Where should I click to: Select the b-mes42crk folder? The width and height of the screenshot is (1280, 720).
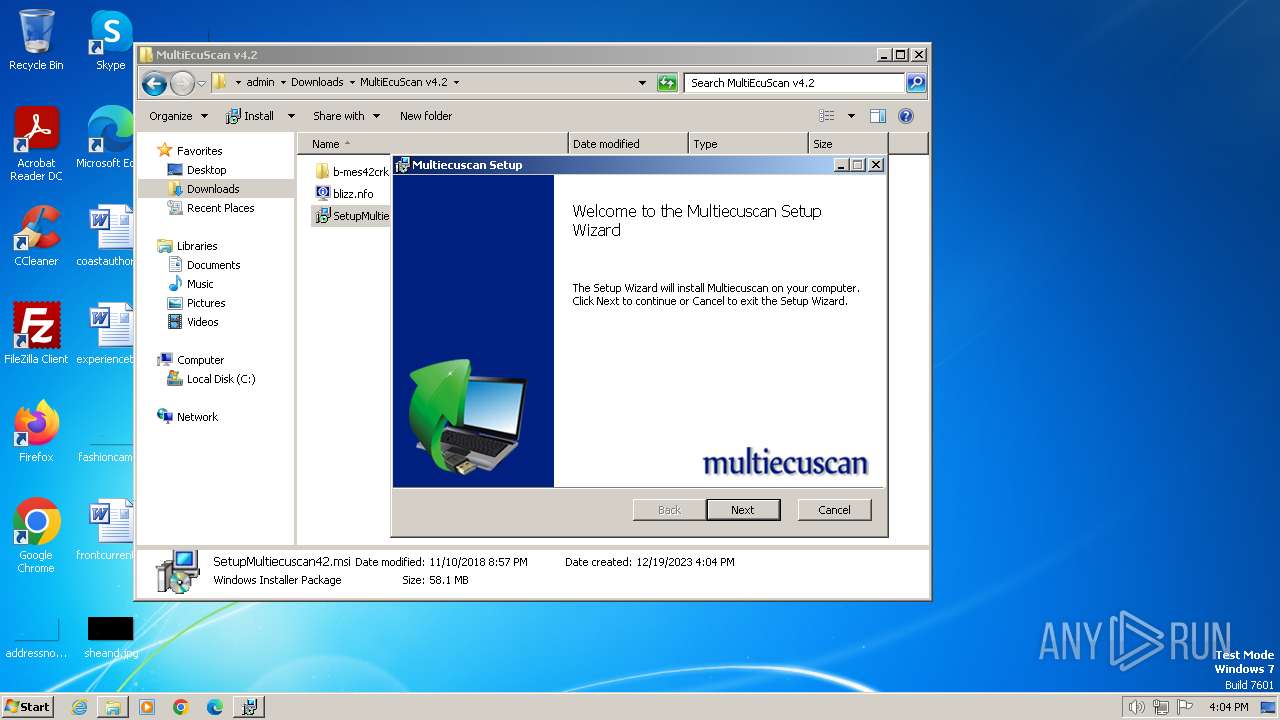click(351, 171)
